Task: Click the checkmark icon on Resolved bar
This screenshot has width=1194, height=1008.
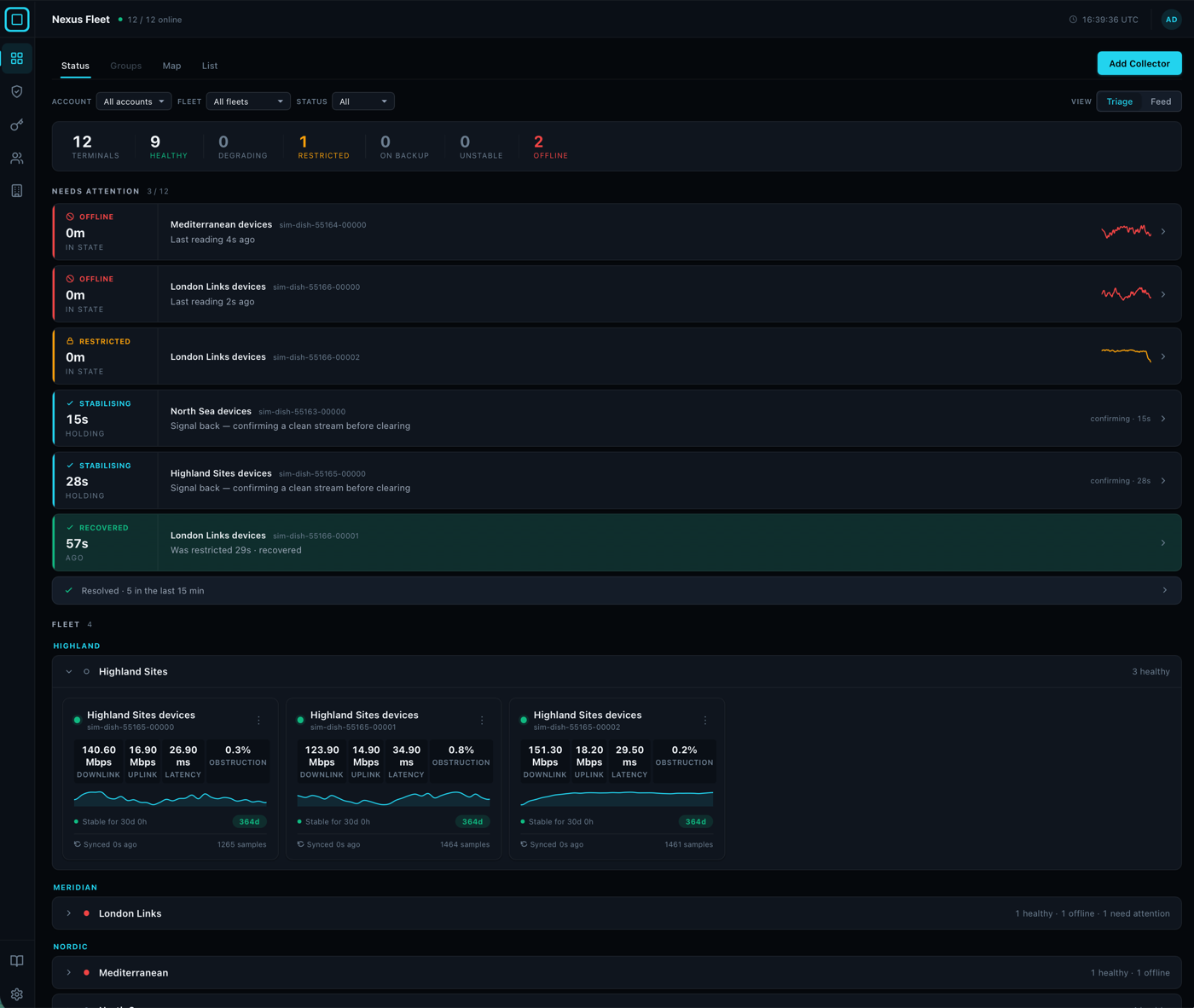Action: click(69, 590)
